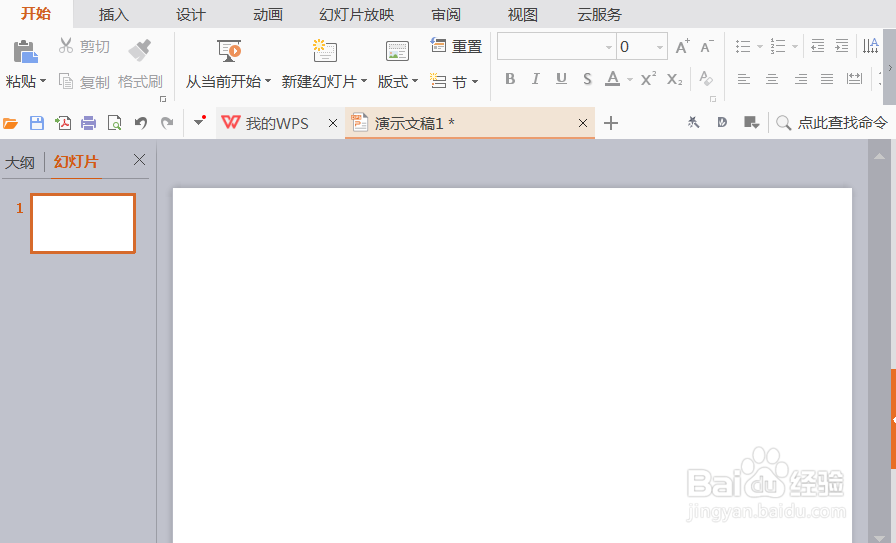
Task: Open the font name dropdown arrow
Action: pyautogui.click(x=609, y=47)
